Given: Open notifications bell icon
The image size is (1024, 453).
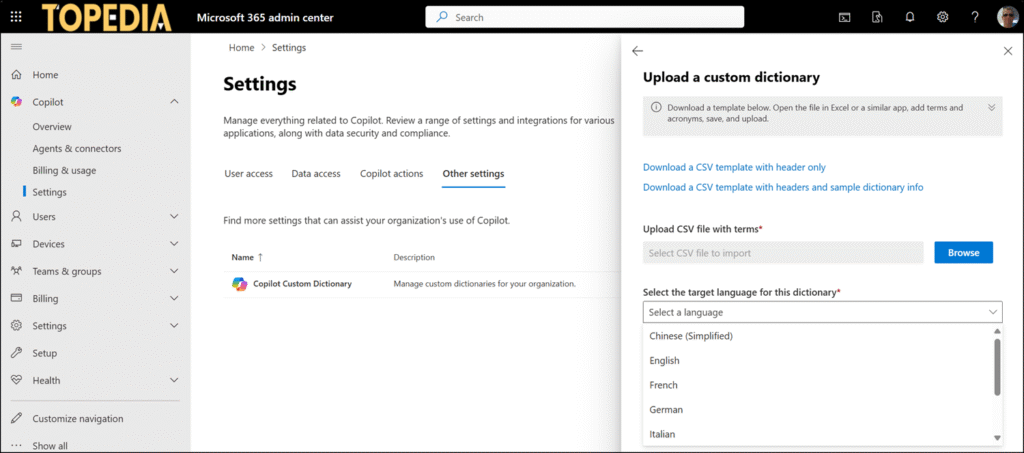Looking at the screenshot, I should 910,18.
